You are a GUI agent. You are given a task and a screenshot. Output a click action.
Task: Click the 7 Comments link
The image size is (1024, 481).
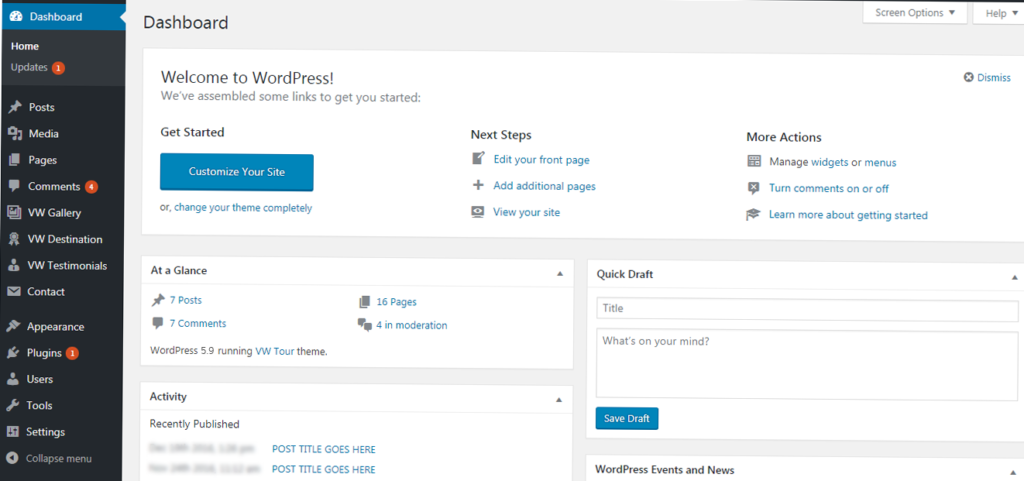pyautogui.click(x=198, y=323)
